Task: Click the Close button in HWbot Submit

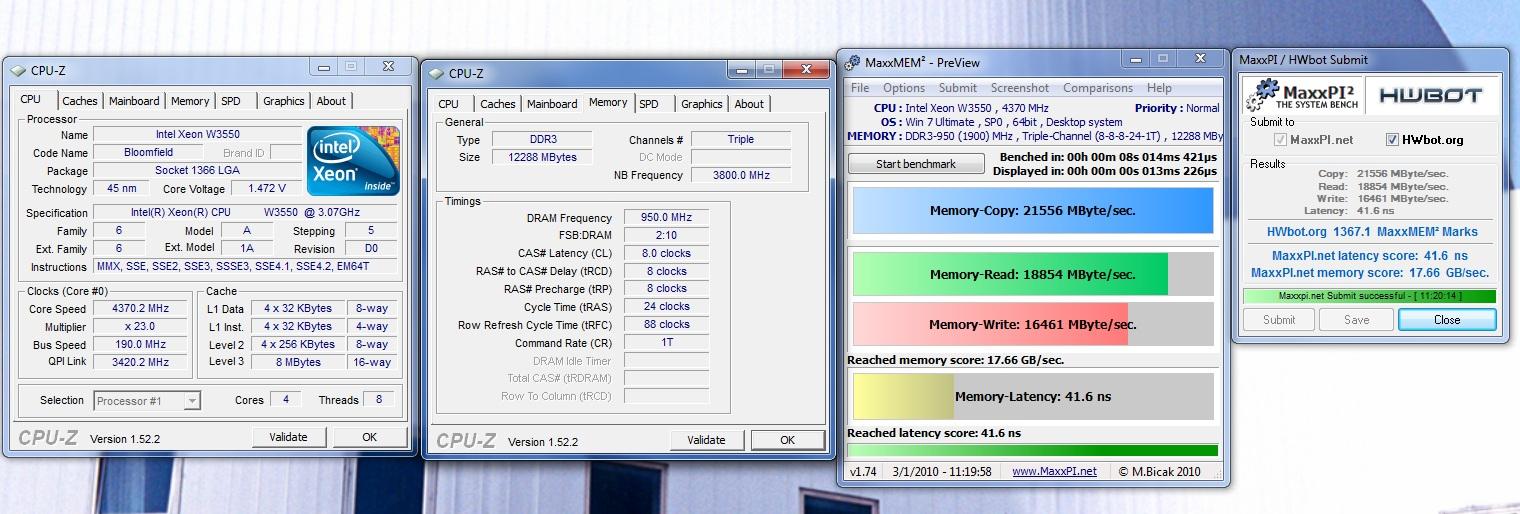Action: tap(1447, 320)
